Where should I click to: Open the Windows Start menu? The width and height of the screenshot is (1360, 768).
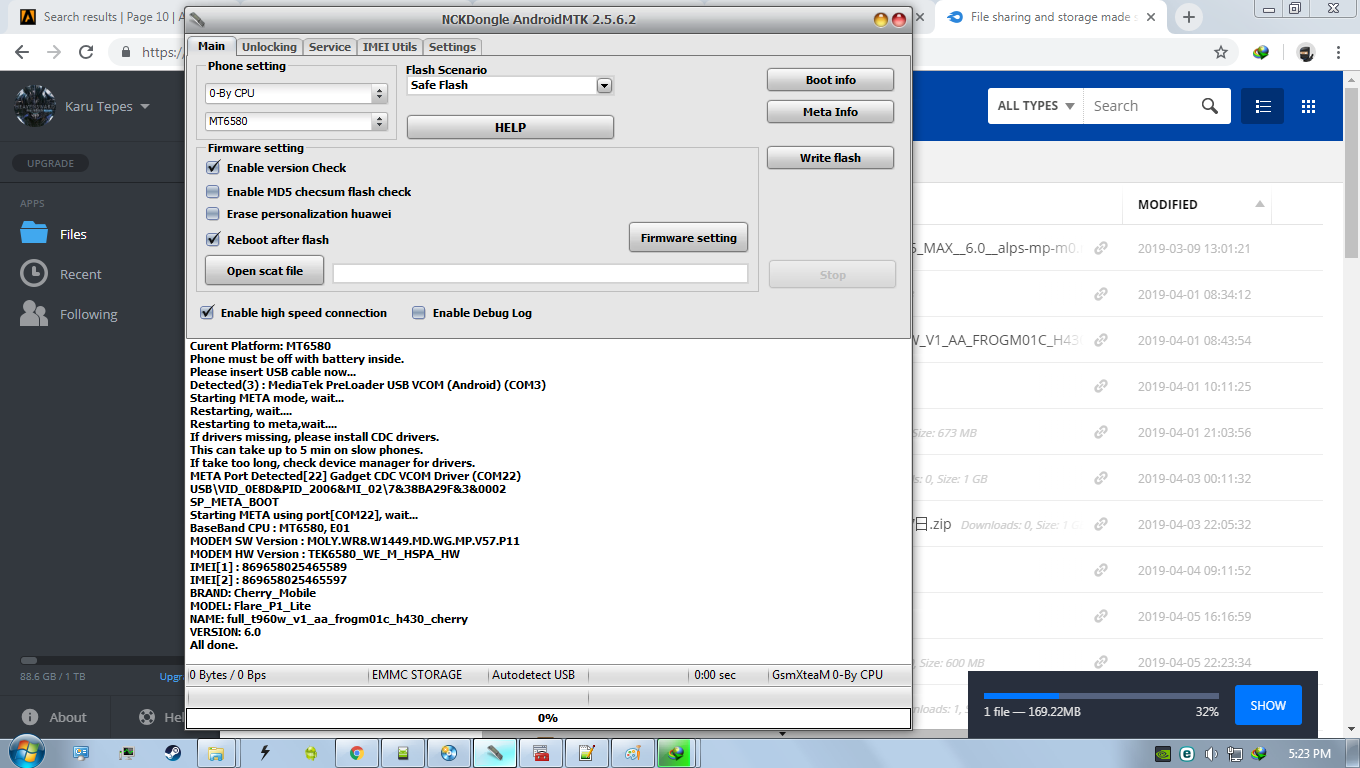(x=25, y=752)
